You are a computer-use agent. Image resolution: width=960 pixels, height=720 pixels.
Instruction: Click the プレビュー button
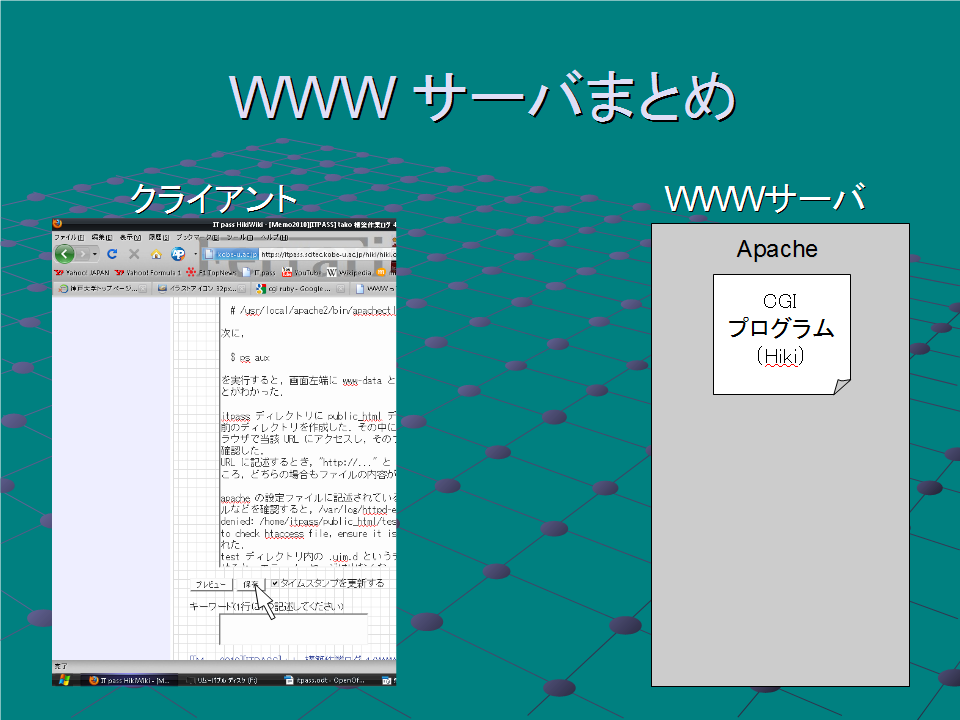tap(211, 584)
